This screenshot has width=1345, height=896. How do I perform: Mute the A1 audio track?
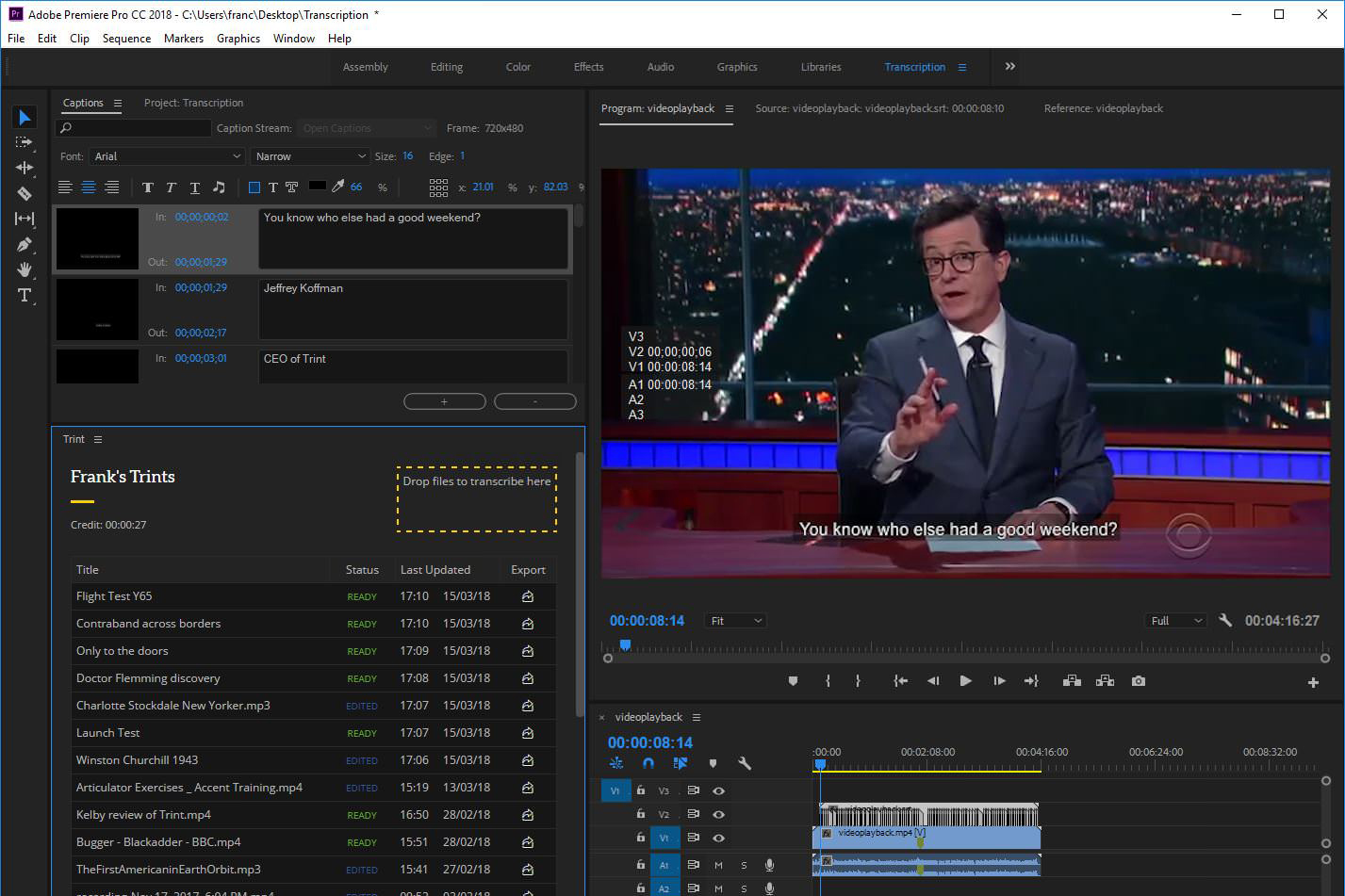pyautogui.click(x=719, y=865)
